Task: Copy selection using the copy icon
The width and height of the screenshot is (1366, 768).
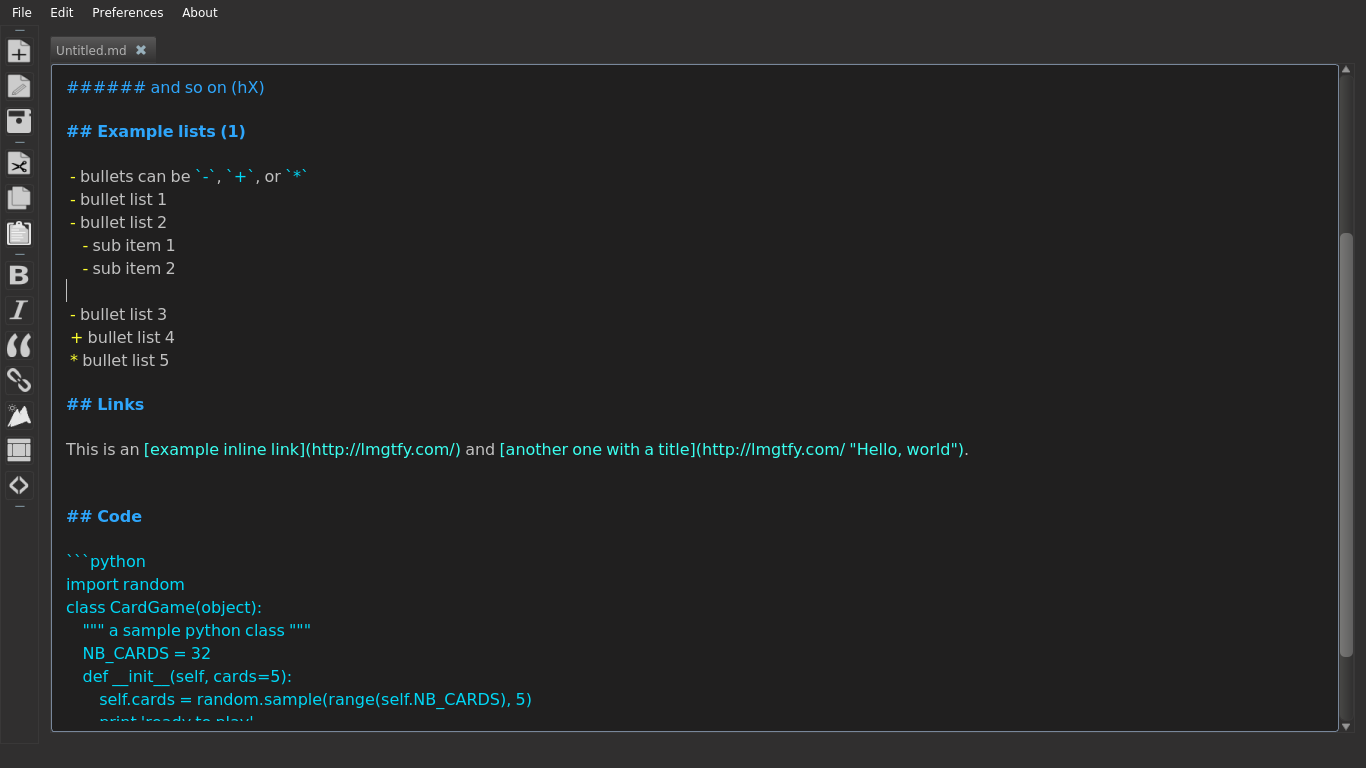Action: [x=19, y=198]
